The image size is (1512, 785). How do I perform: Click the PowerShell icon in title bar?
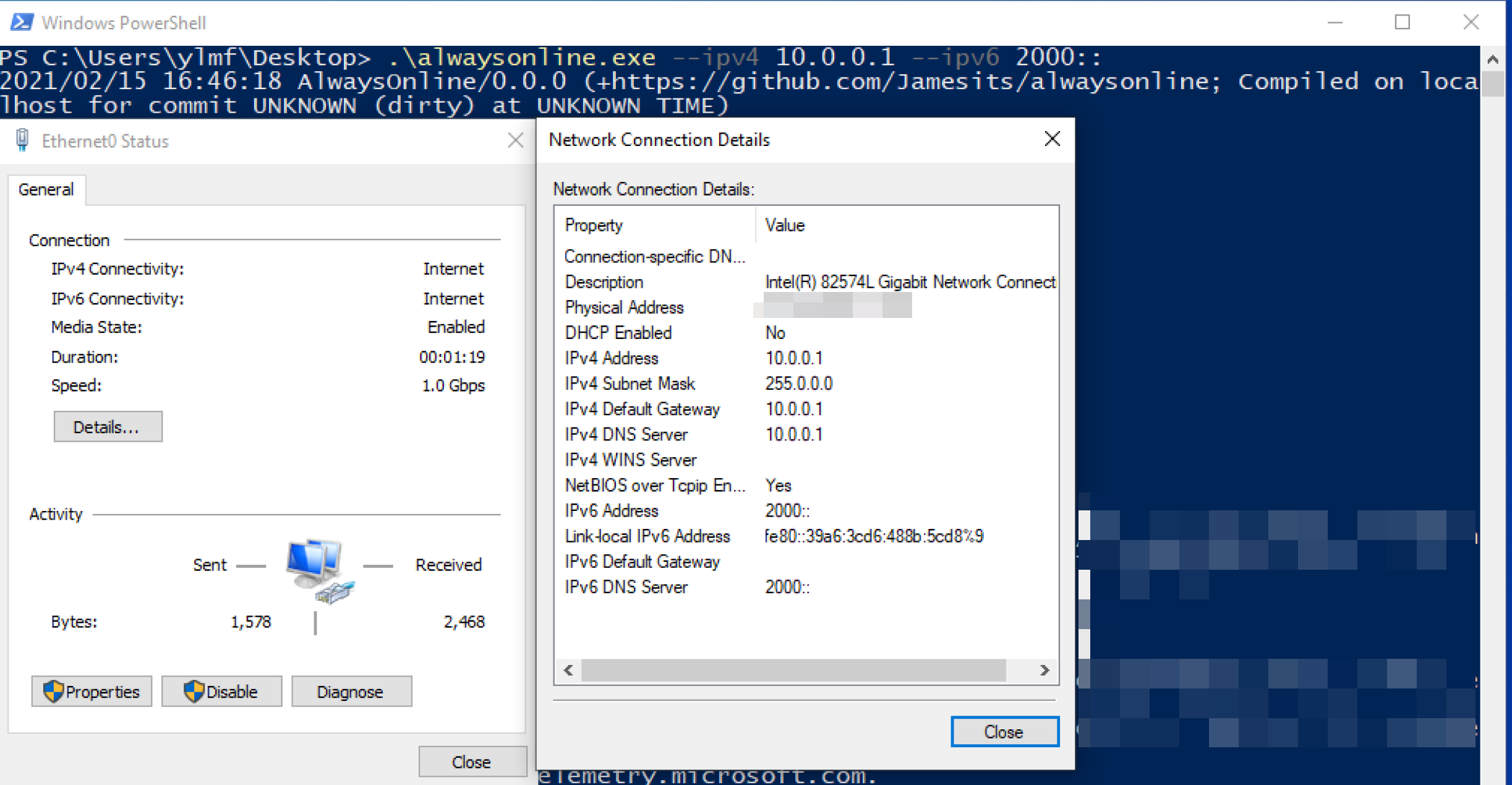(22, 22)
